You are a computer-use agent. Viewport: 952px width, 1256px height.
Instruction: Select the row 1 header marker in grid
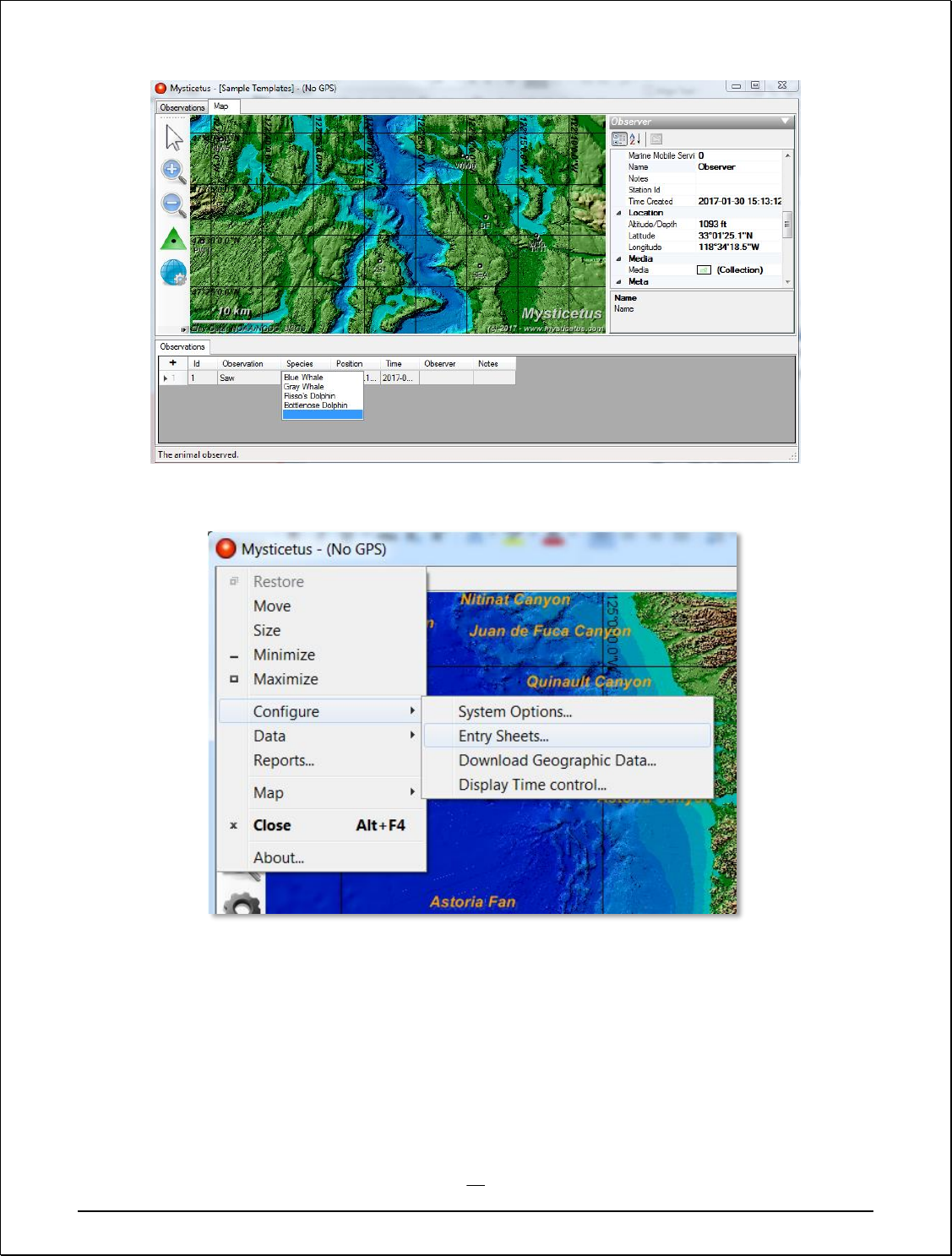[172, 378]
